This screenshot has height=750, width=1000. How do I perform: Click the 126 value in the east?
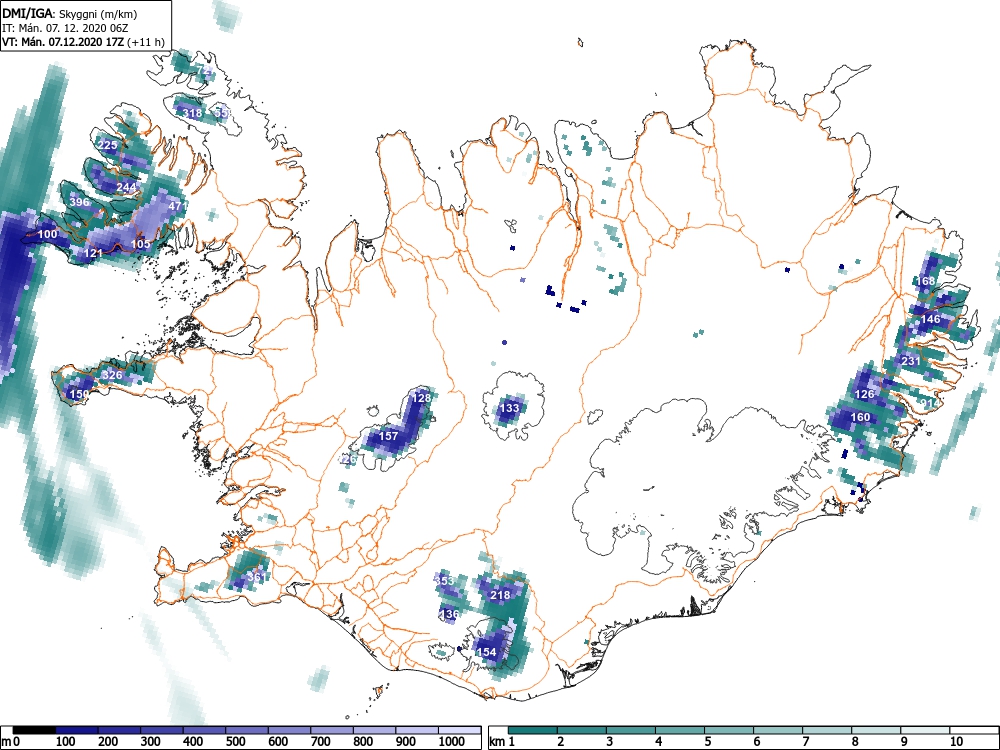(x=864, y=393)
